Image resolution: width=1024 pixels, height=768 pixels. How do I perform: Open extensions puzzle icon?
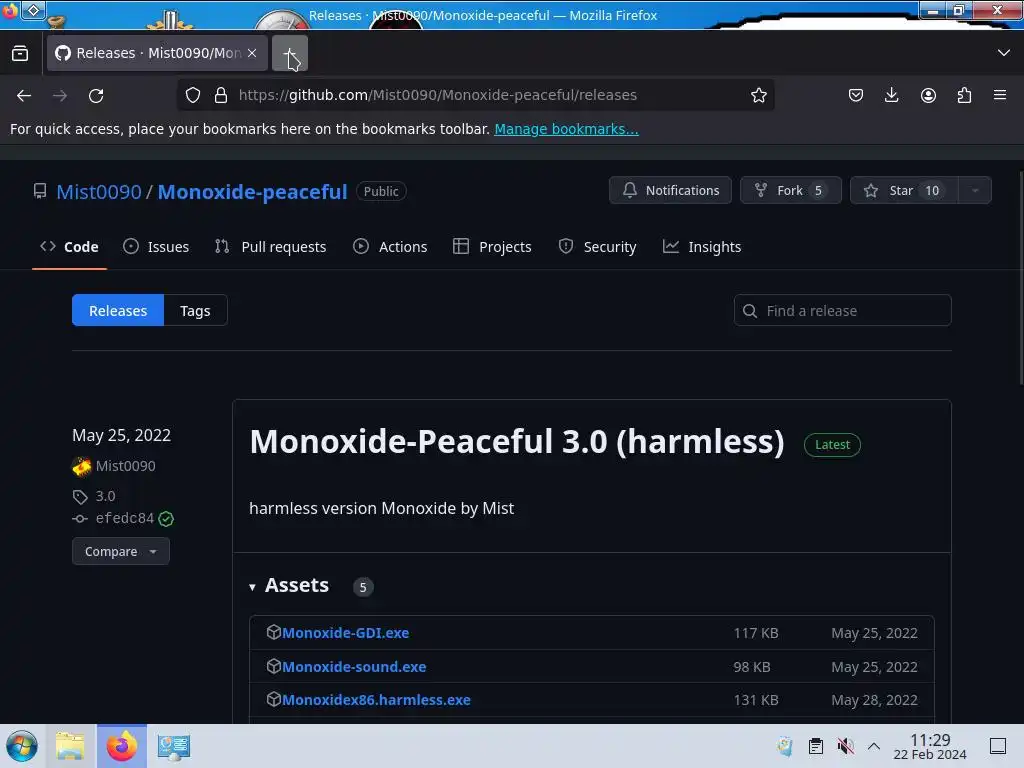point(964,95)
